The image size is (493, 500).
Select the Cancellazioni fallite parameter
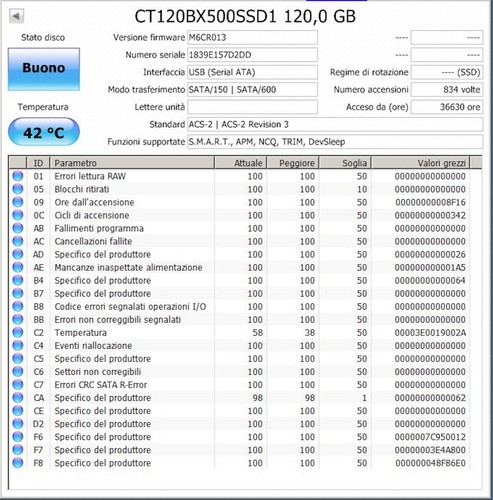pyautogui.click(x=93, y=241)
